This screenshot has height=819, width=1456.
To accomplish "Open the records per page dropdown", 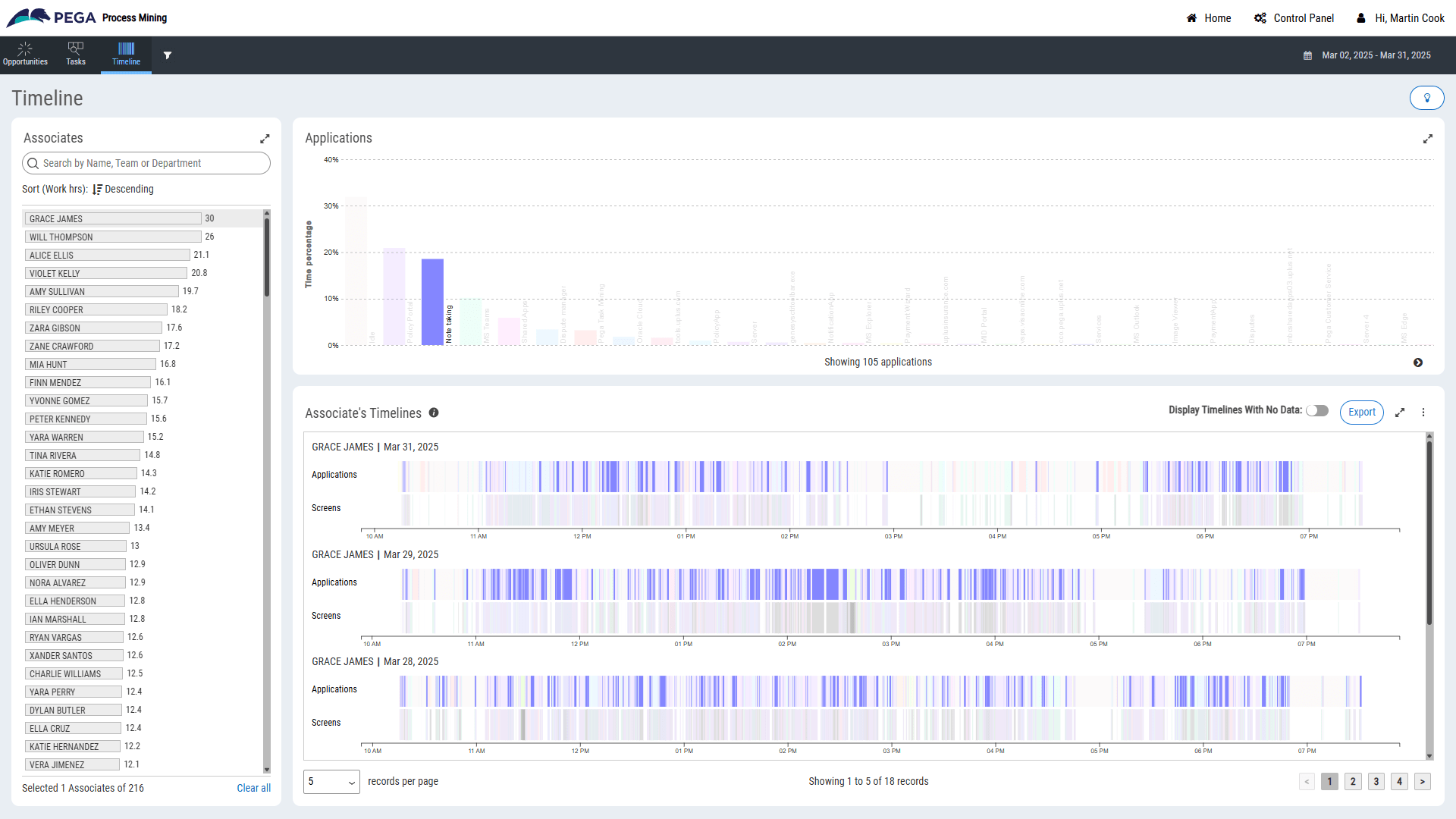I will pos(331,782).
